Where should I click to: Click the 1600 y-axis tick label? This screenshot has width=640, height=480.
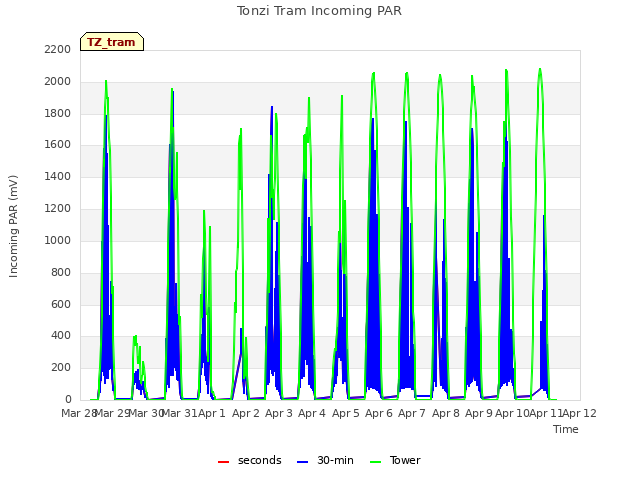point(58,144)
